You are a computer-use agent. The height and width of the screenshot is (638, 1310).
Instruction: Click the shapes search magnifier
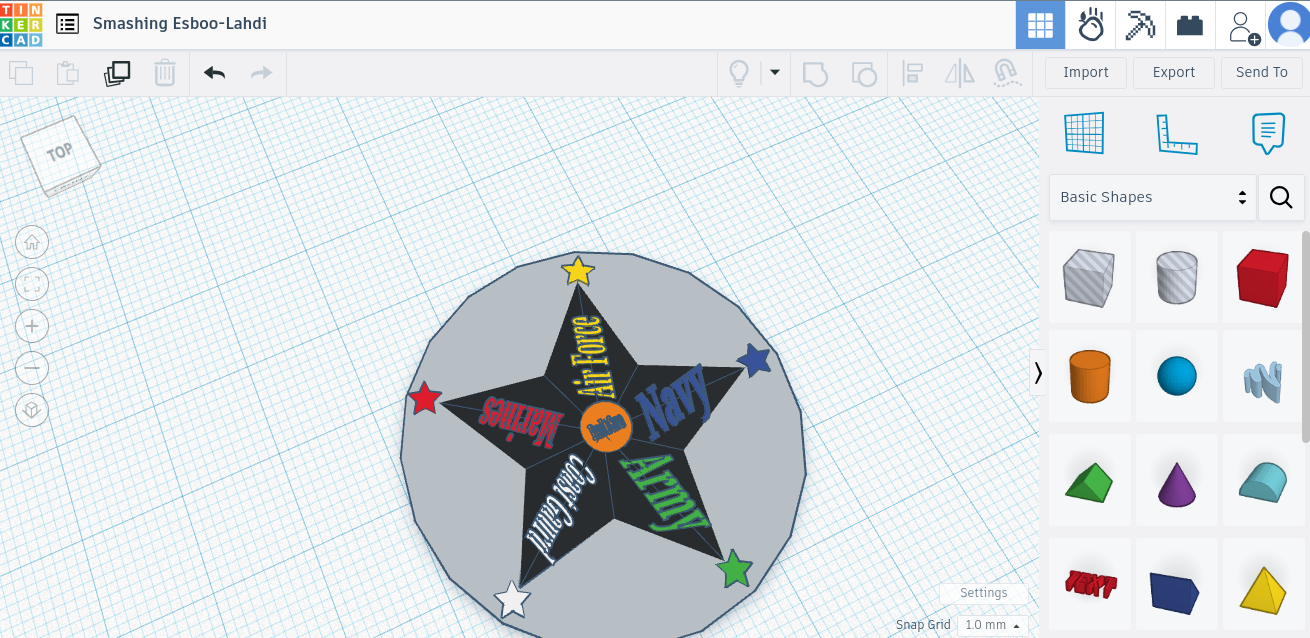tap(1281, 197)
